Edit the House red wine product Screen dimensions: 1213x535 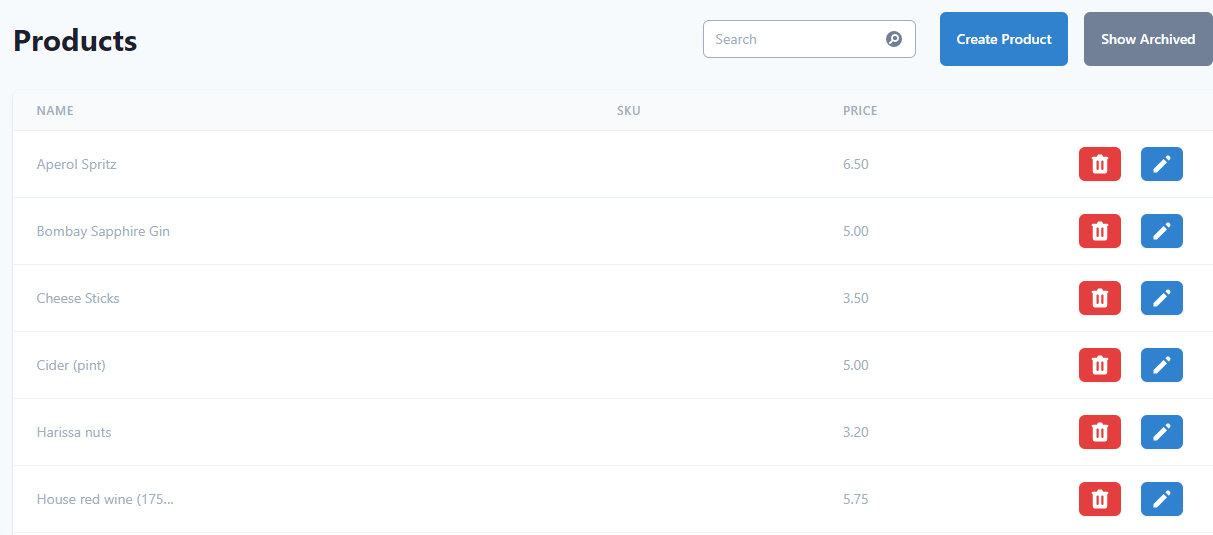click(x=1161, y=499)
